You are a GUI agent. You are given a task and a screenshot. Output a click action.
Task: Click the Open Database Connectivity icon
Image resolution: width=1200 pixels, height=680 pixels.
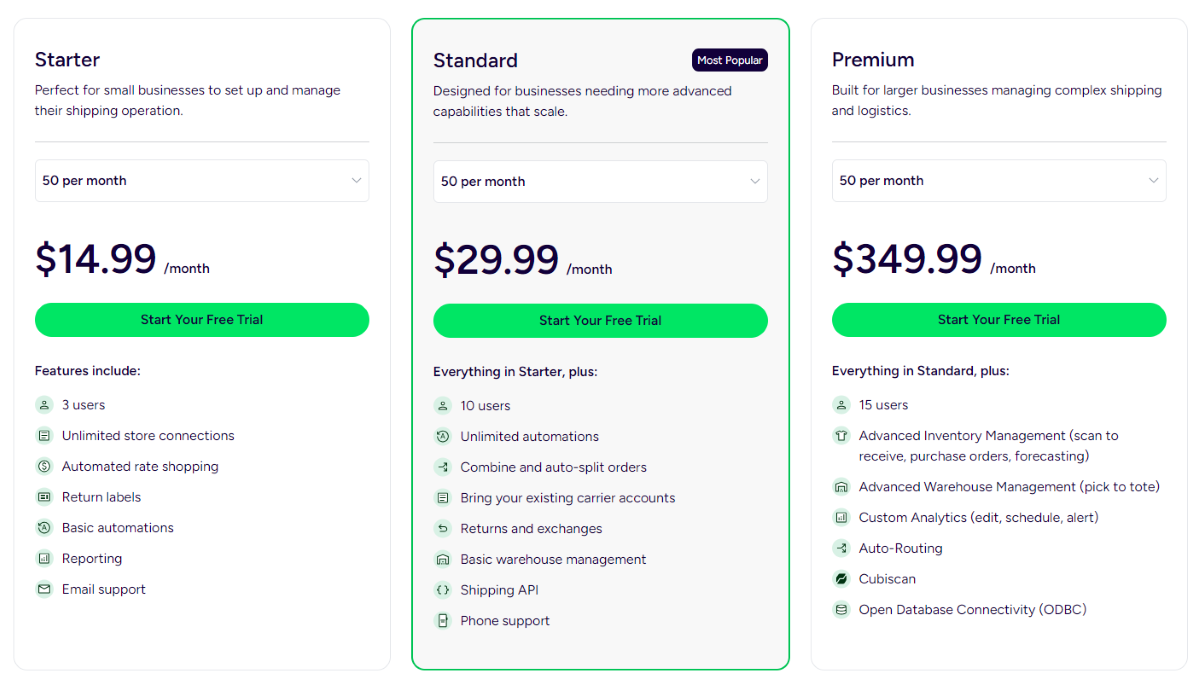tap(841, 610)
